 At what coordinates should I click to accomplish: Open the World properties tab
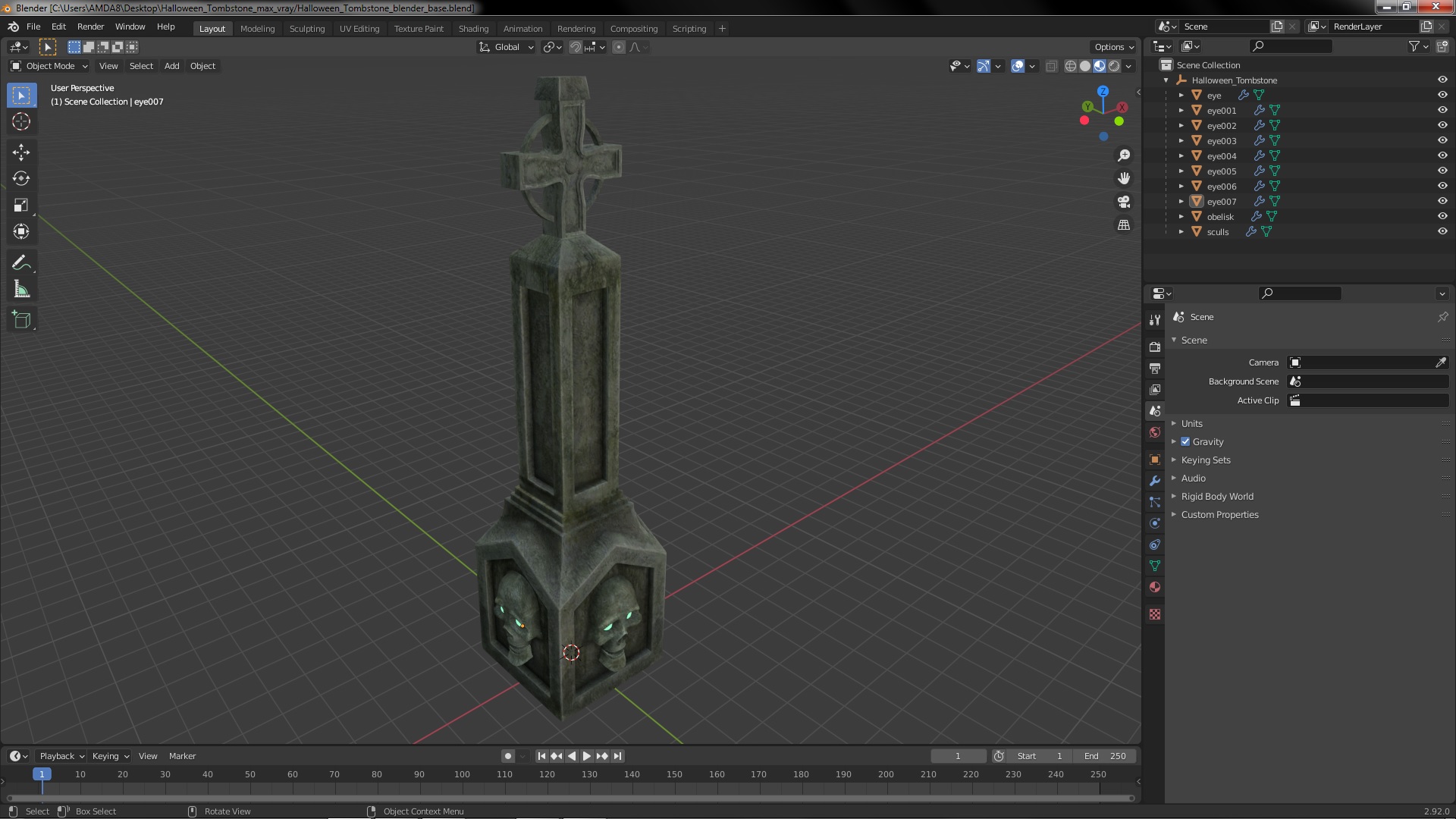[1155, 432]
